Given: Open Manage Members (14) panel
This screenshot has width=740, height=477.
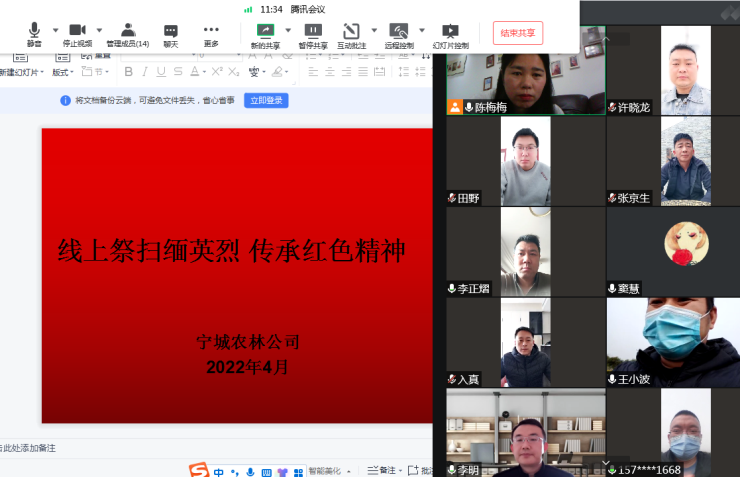Looking at the screenshot, I should tap(128, 33).
